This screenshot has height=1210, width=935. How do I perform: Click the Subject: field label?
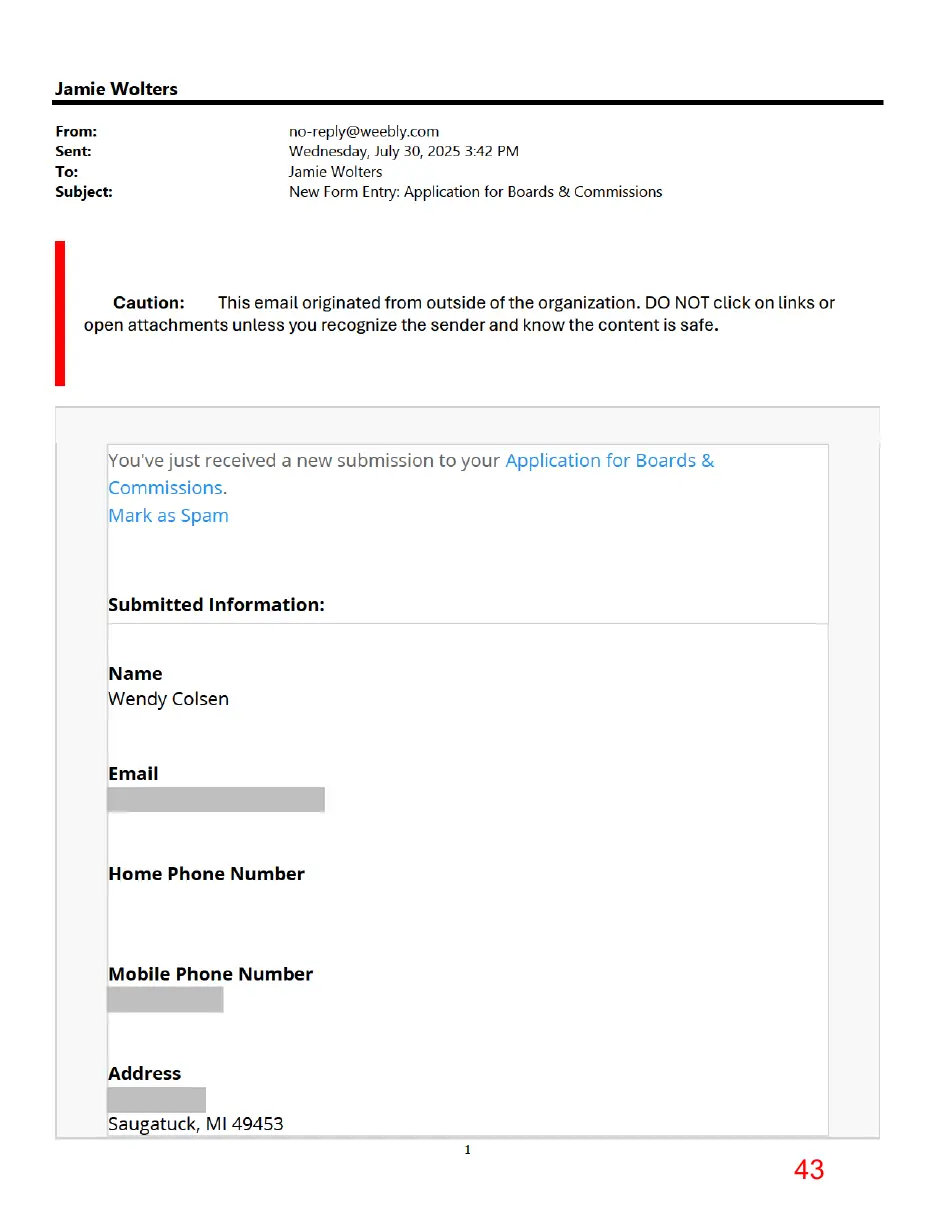pos(84,191)
